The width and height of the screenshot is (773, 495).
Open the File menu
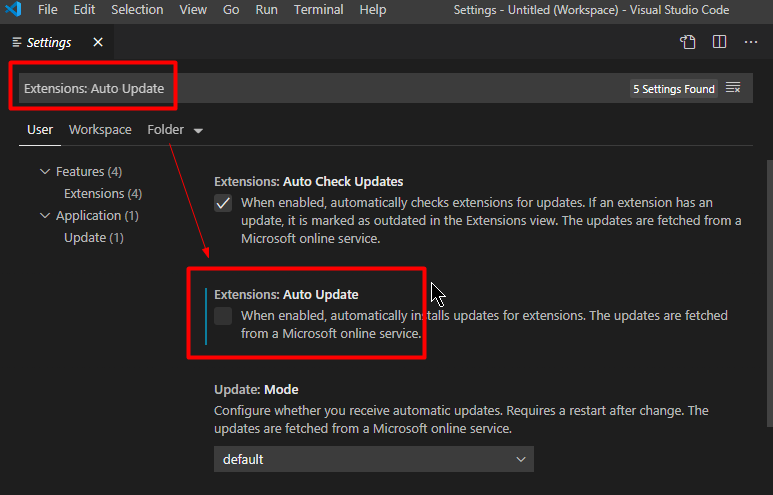pos(48,9)
